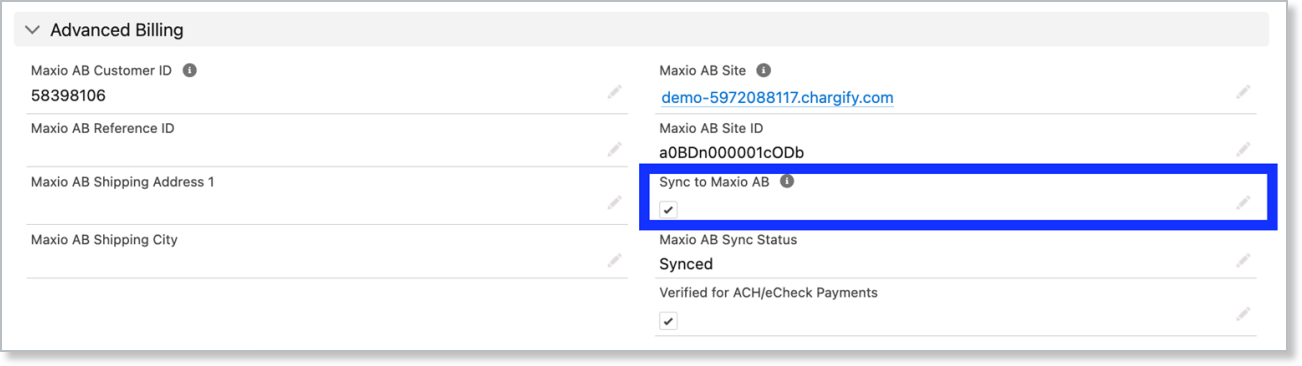The width and height of the screenshot is (1302, 366).
Task: Edit the Maxio AB Shipping Address 1 field
Action: tap(614, 203)
